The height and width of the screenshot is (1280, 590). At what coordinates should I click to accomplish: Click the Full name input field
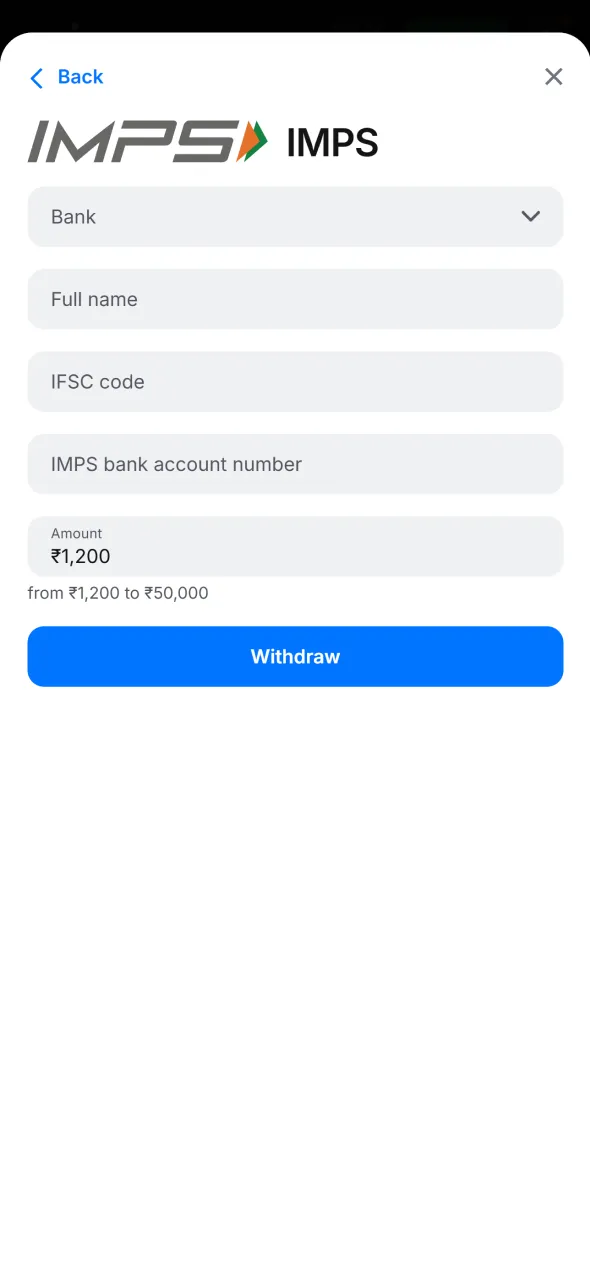tap(295, 299)
